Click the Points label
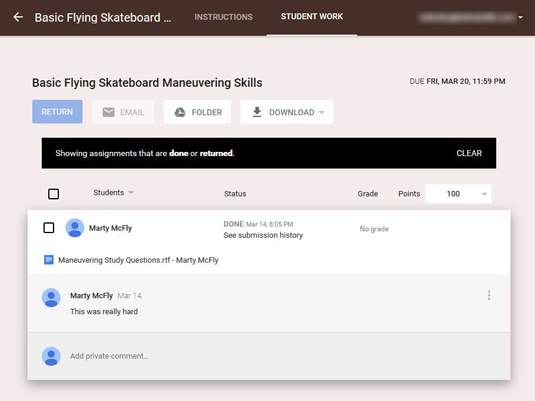The image size is (535, 401). tap(409, 194)
